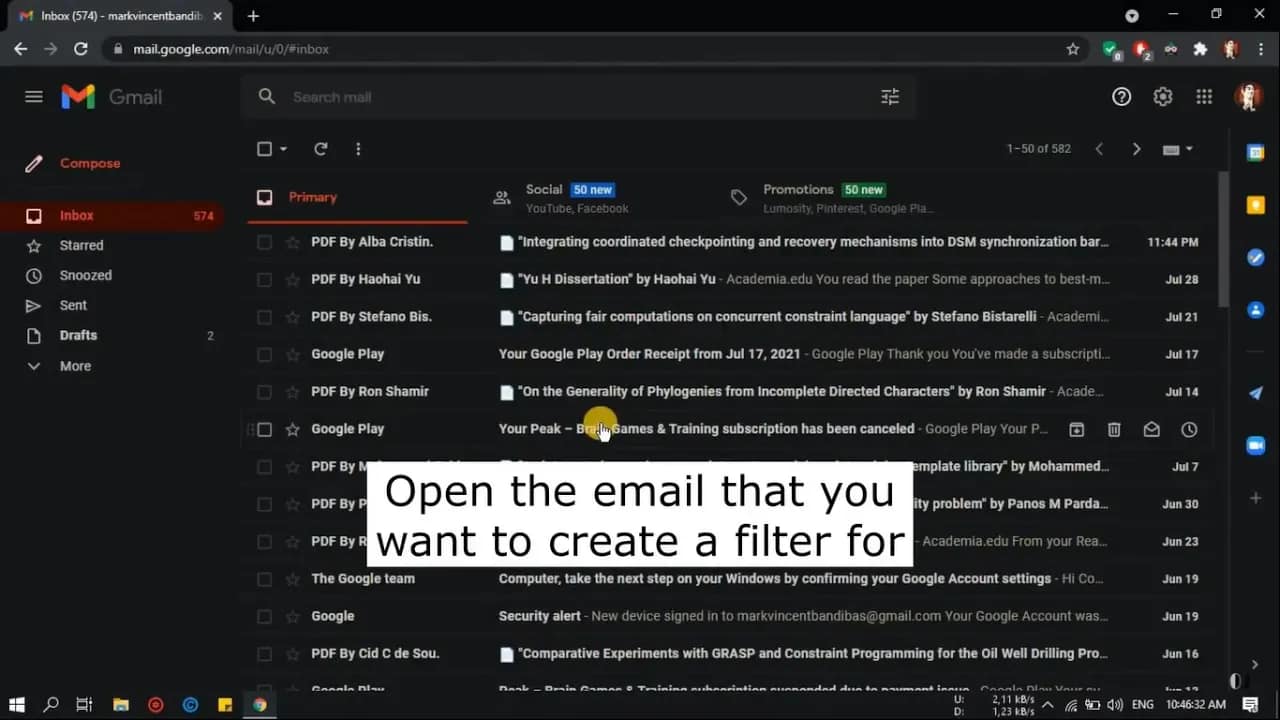
Task: Show search options filter icon
Action: point(889,97)
